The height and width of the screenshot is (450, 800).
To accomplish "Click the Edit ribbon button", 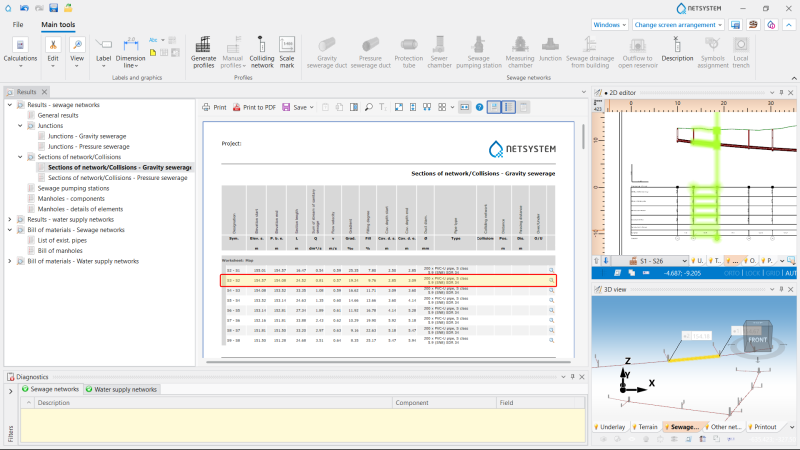I will point(53,52).
